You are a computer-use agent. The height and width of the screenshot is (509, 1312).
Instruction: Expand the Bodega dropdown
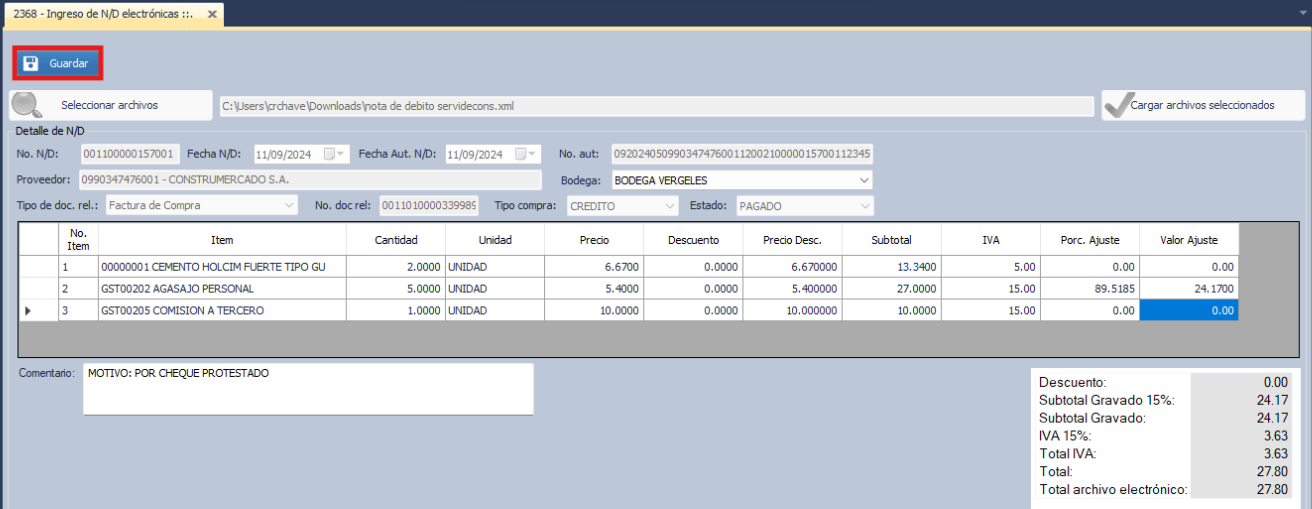pos(863,180)
